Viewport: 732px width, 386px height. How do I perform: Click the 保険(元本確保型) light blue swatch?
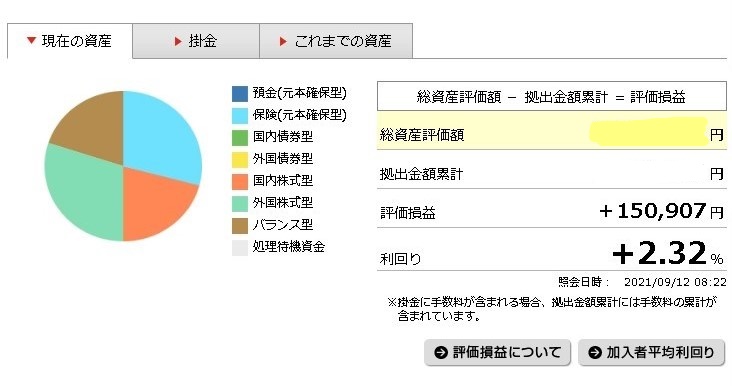point(240,115)
